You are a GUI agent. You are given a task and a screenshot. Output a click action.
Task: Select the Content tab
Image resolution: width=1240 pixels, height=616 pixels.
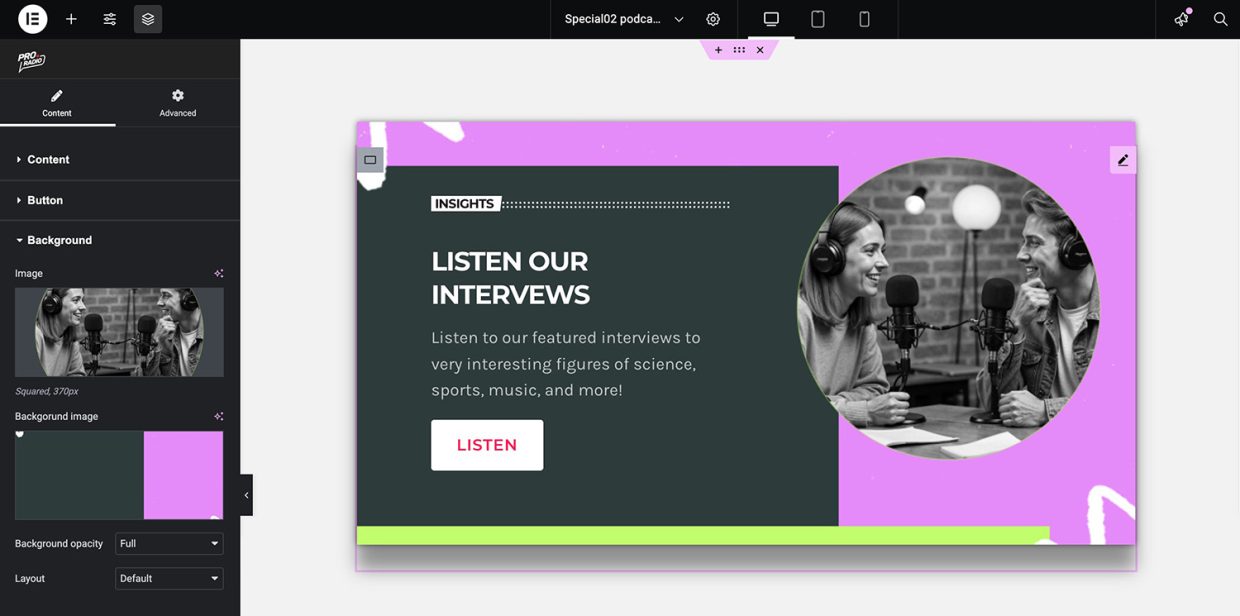pos(57,102)
